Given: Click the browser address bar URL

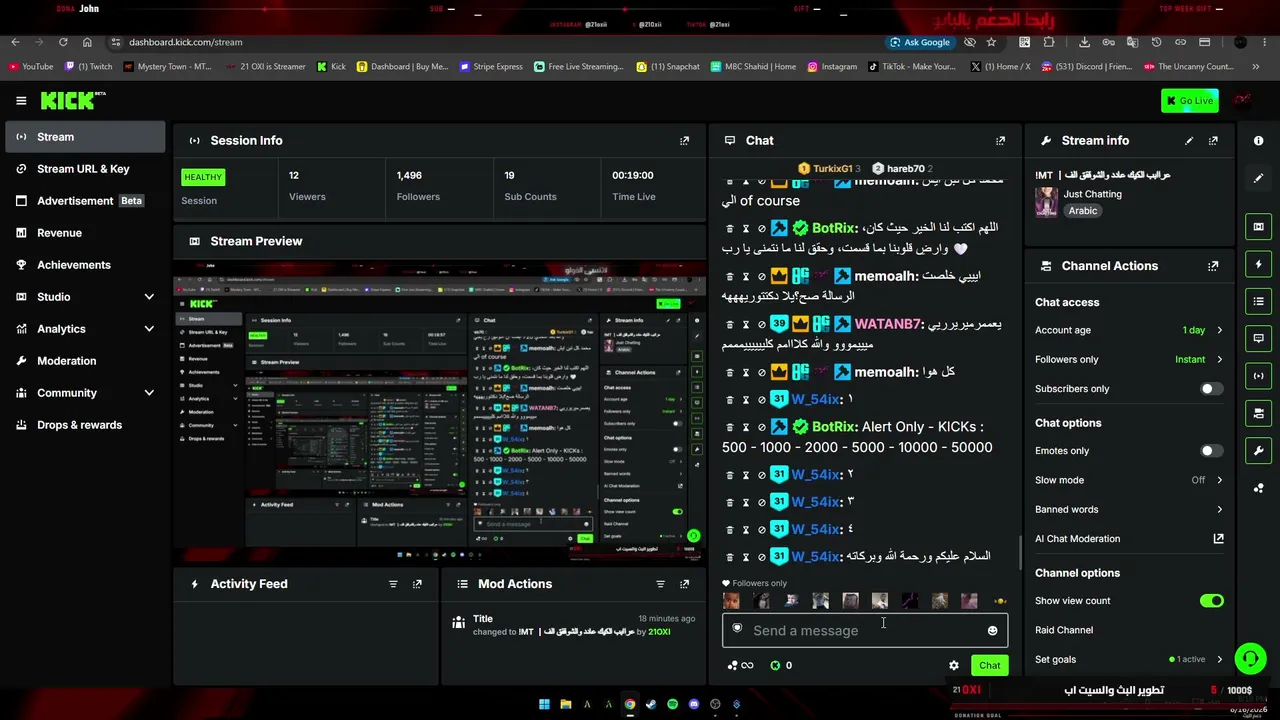Looking at the screenshot, I should (186, 42).
